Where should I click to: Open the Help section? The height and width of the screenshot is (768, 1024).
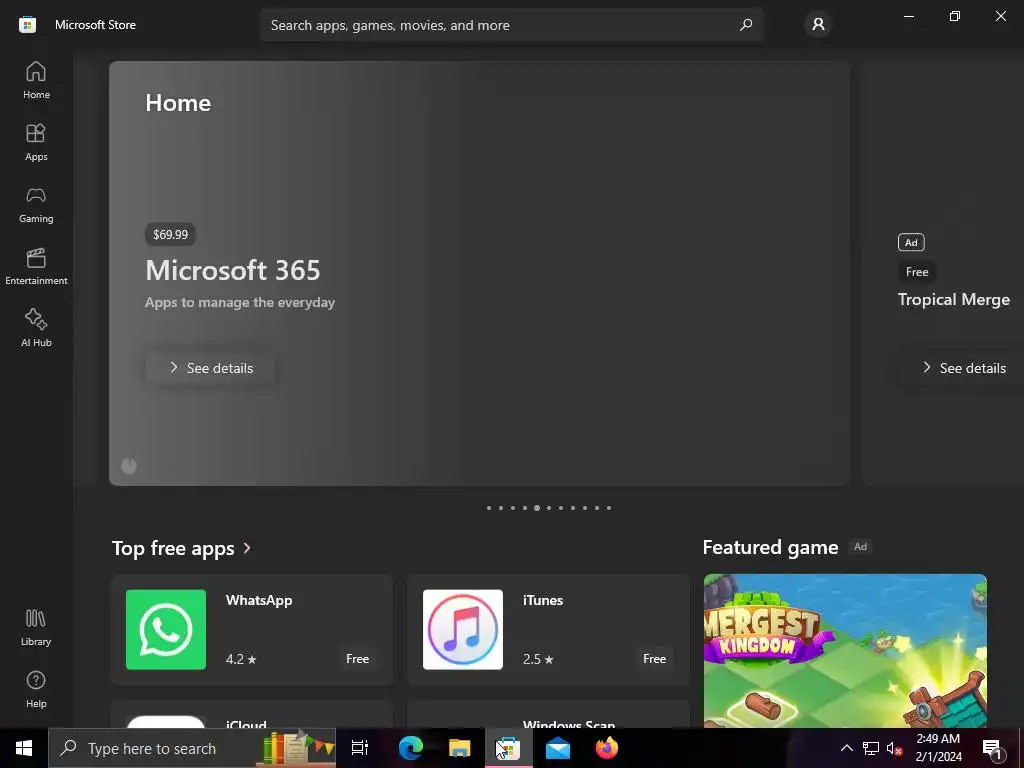(x=36, y=690)
